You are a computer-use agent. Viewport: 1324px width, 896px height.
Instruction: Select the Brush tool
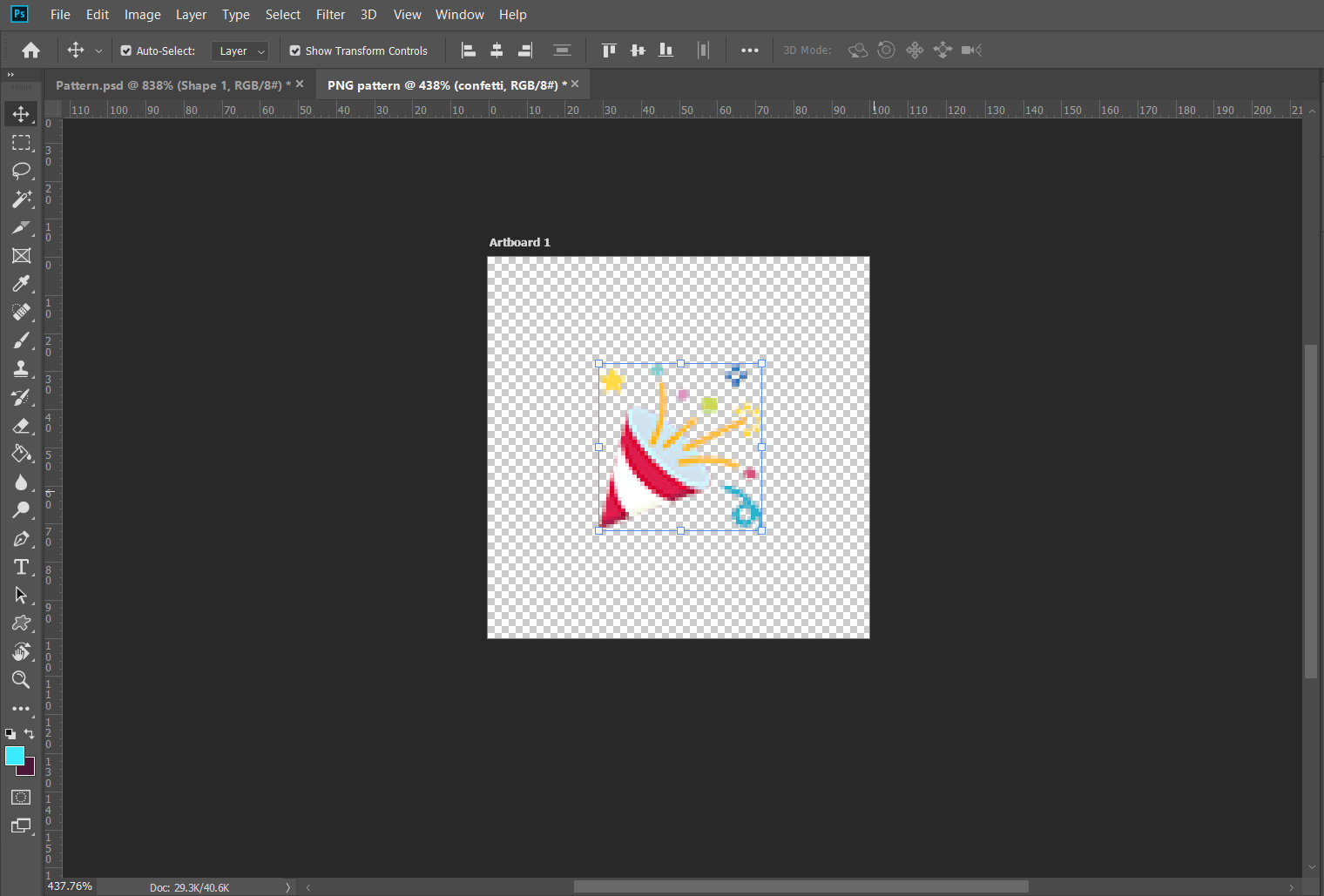[x=21, y=340]
